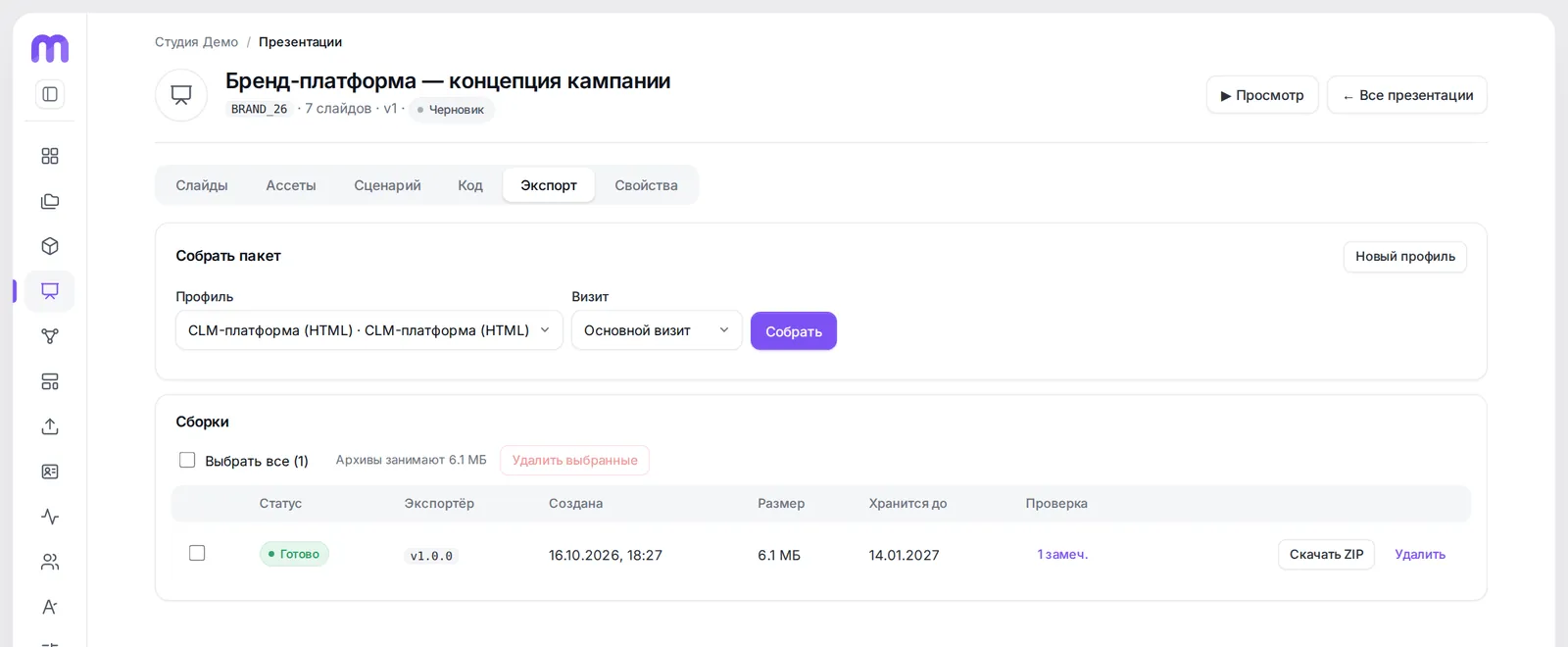The width and height of the screenshot is (1568, 647).
Task: Click the Готово status badge
Action: pyautogui.click(x=294, y=554)
